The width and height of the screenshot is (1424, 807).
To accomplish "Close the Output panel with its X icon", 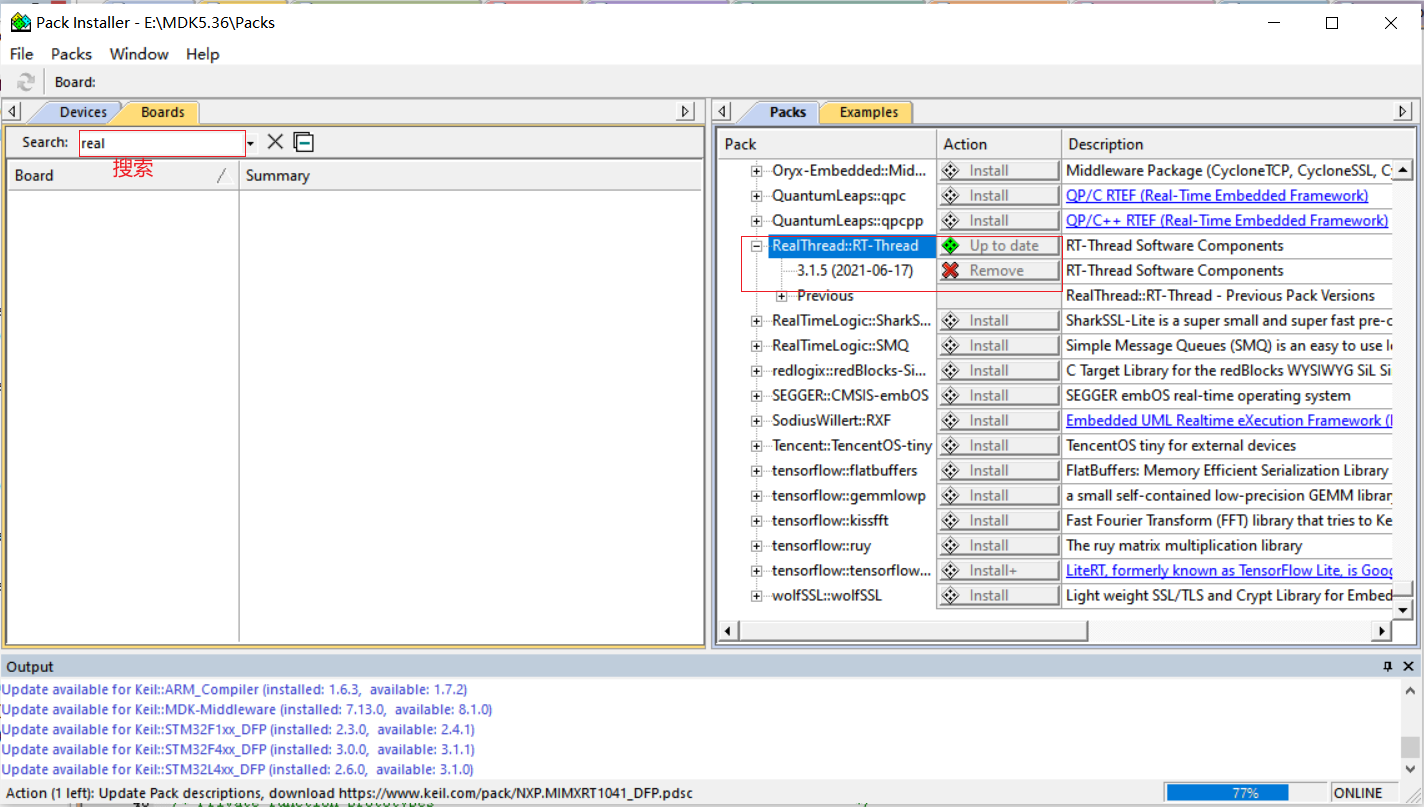I will point(1409,666).
